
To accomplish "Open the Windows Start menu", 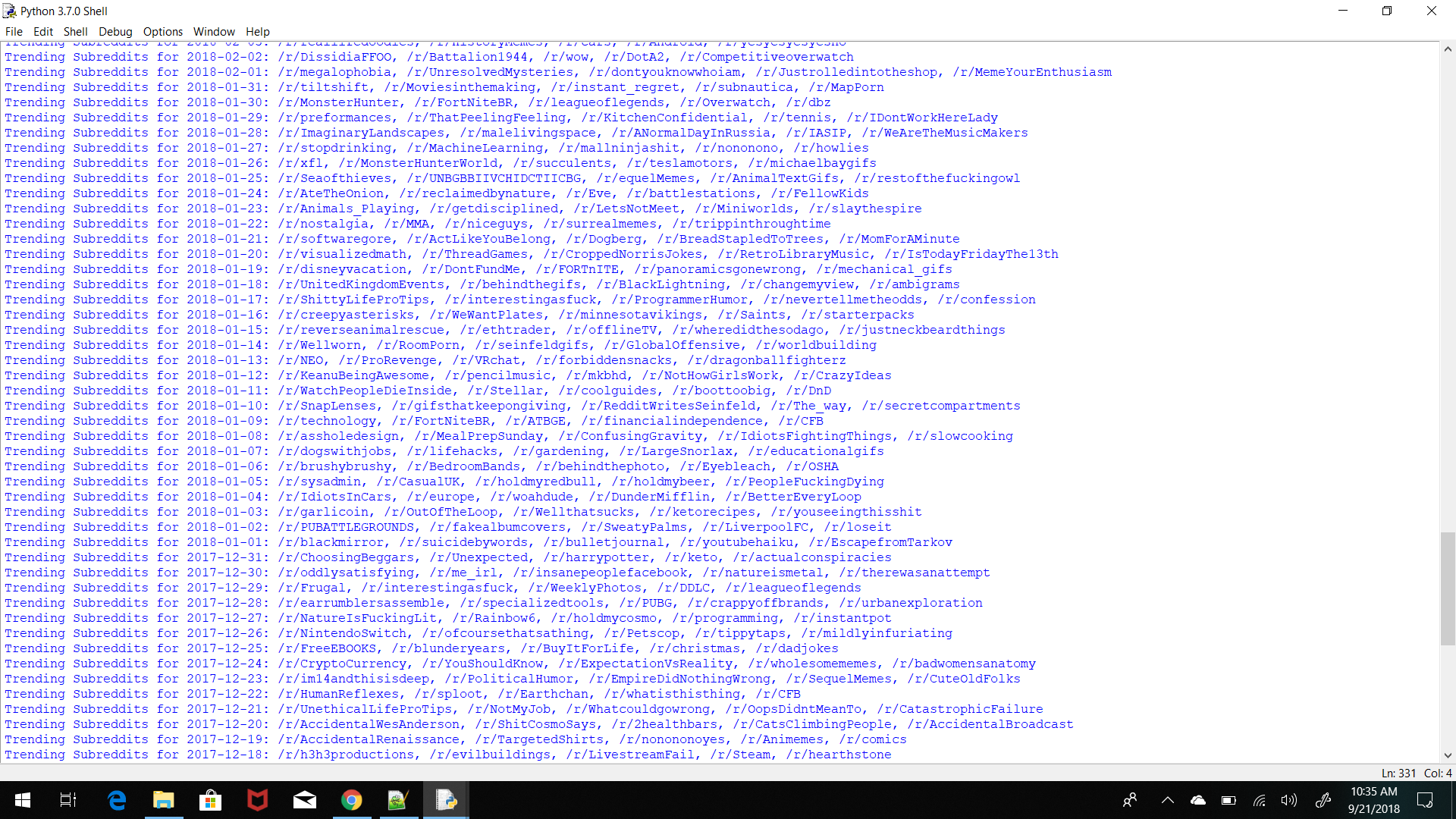I will (23, 800).
